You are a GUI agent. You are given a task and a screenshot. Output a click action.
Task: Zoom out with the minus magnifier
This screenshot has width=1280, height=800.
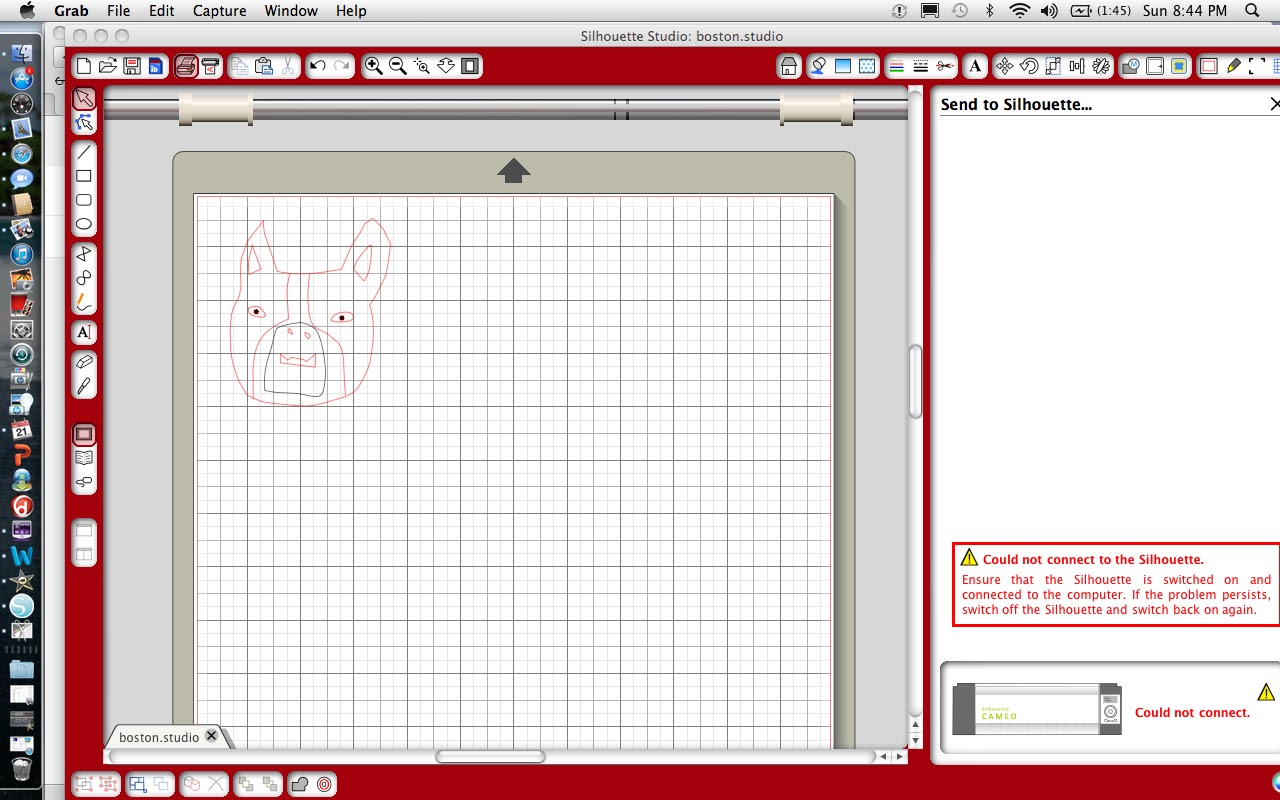(x=397, y=67)
